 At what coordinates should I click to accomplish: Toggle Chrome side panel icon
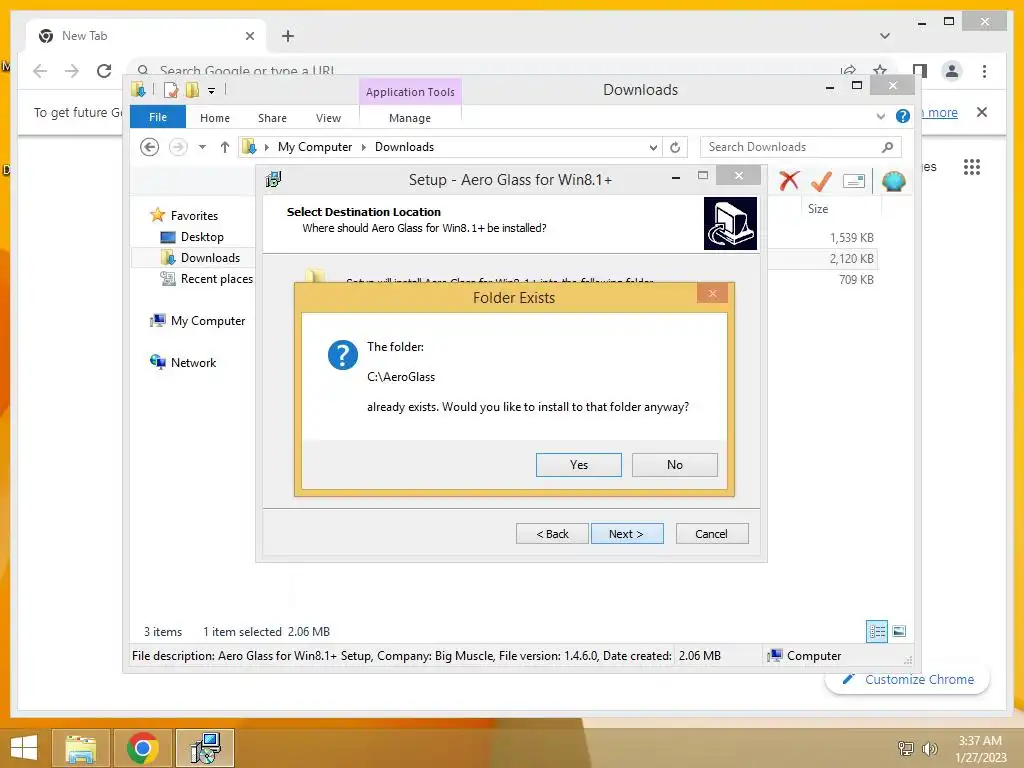[x=920, y=71]
